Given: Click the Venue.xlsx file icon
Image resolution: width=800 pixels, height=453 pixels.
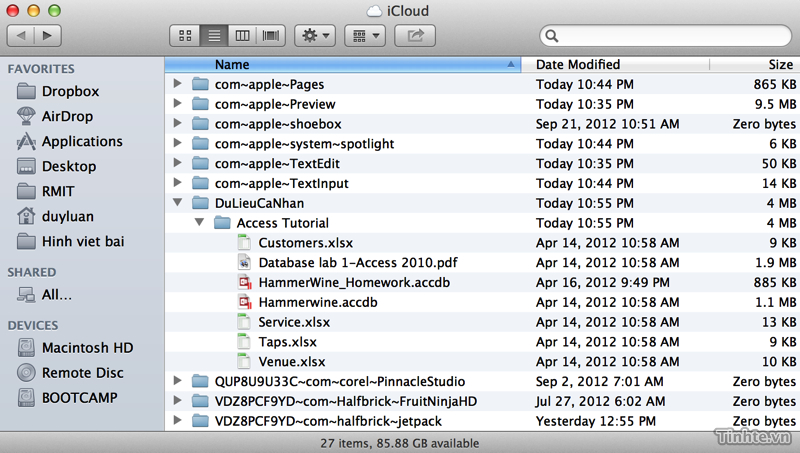Looking at the screenshot, I should (x=244, y=362).
